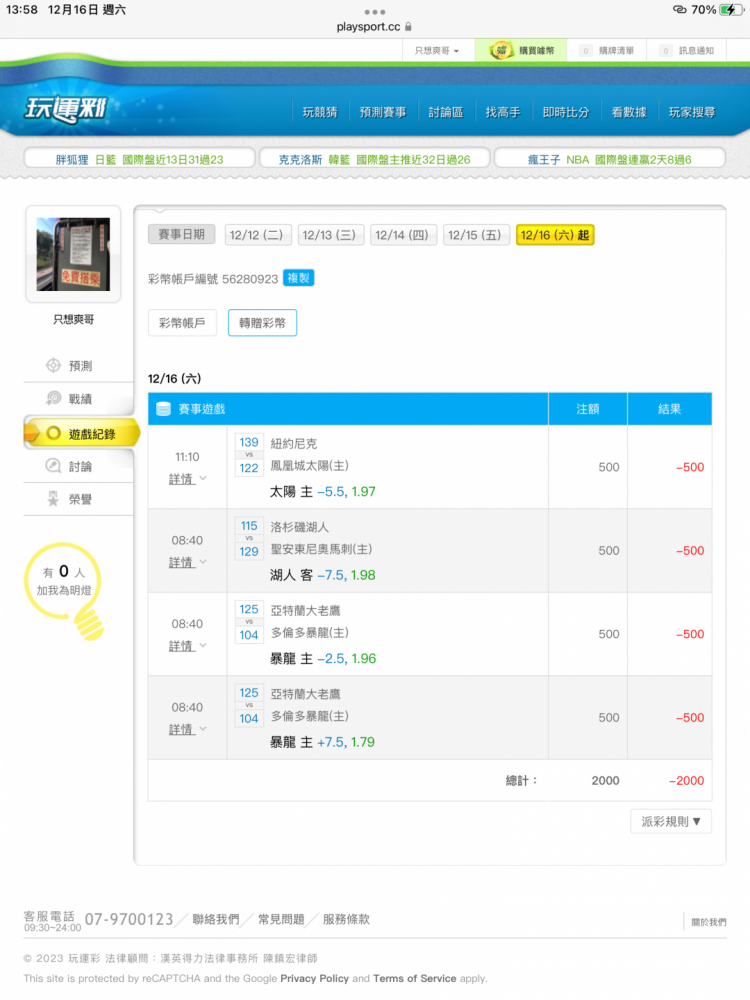The image size is (750, 1000).
Task: Click the coin icon beside 購買噱幣
Action: tap(502, 50)
